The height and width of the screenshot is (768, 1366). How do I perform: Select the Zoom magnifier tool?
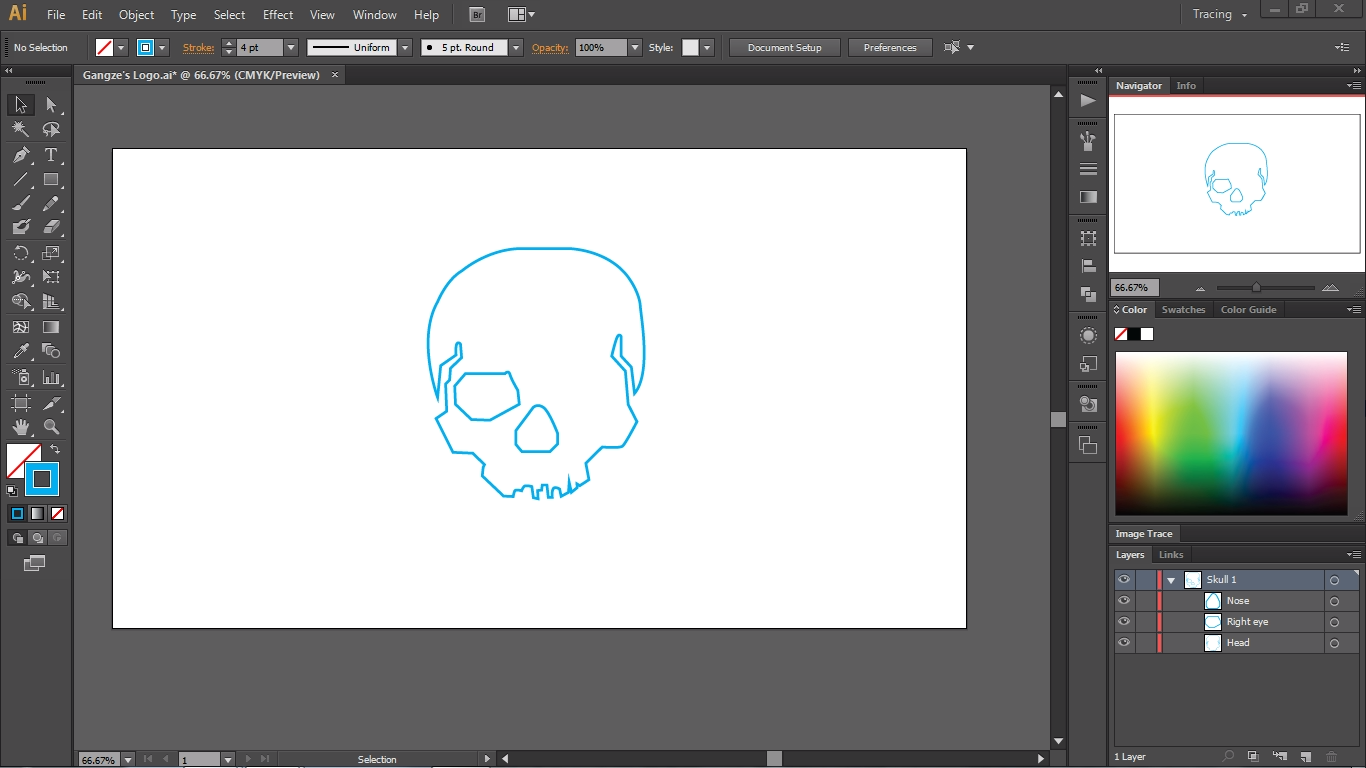pyautogui.click(x=51, y=427)
